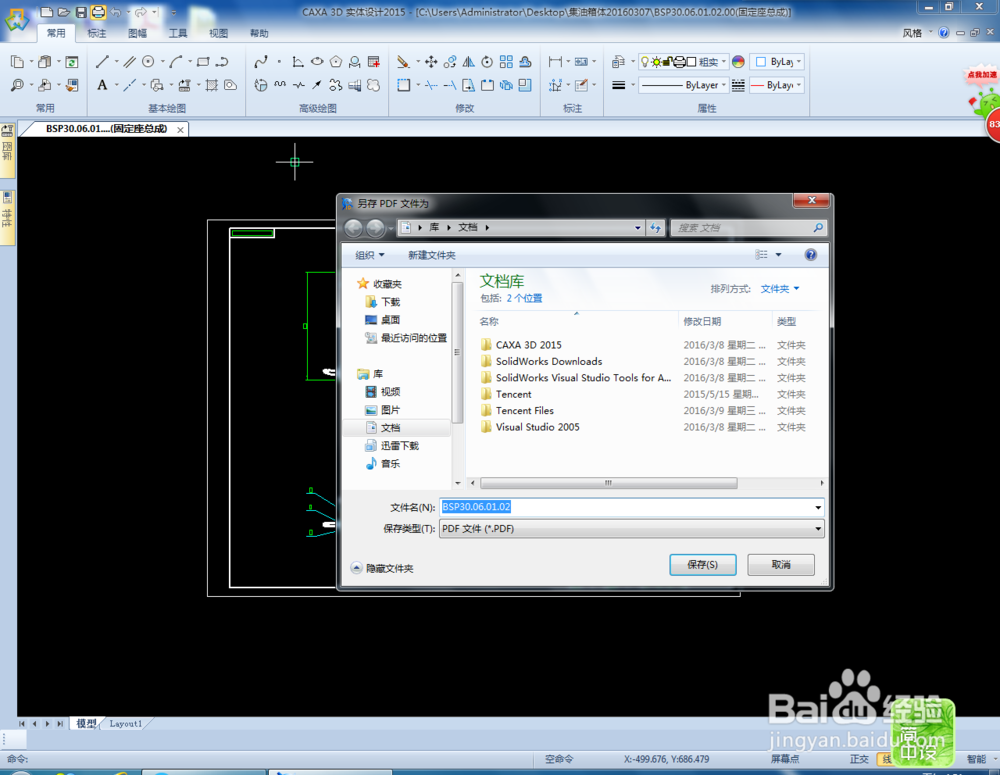This screenshot has width=1000, height=775.
Task: Click the Open file icon in quick access
Action: 64,11
